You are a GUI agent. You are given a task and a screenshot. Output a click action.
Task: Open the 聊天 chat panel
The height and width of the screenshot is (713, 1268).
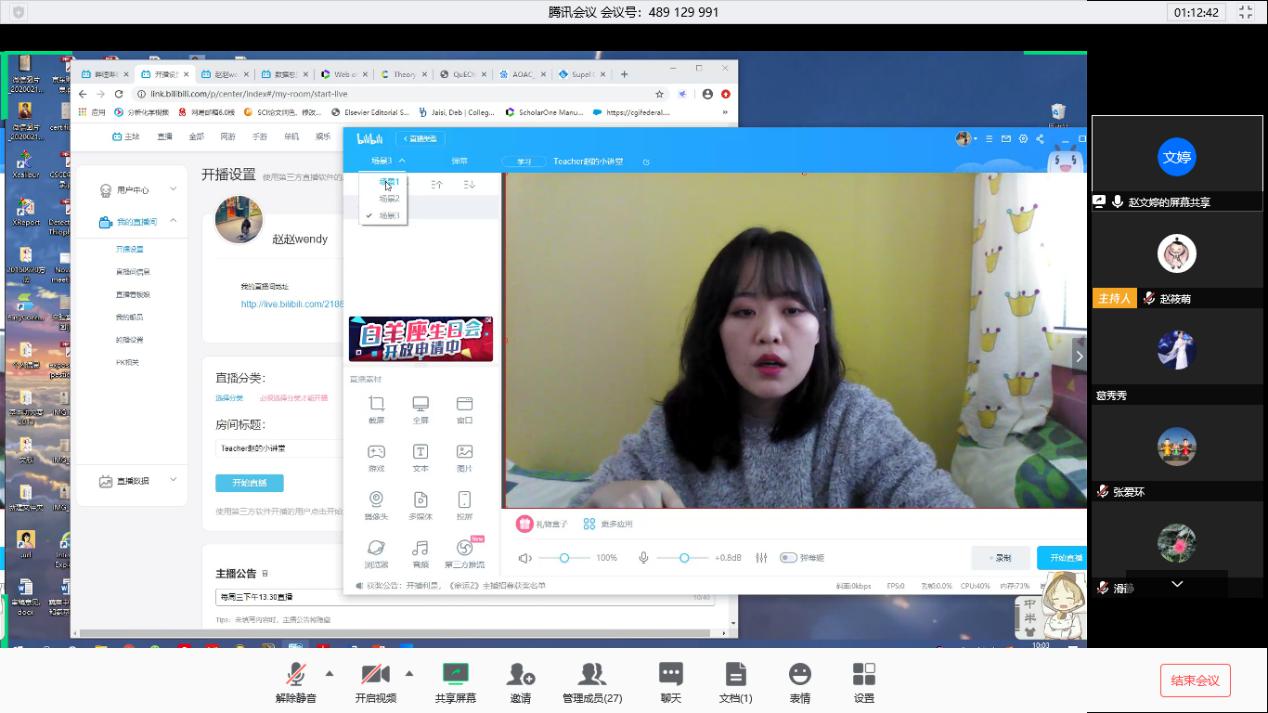coord(670,681)
